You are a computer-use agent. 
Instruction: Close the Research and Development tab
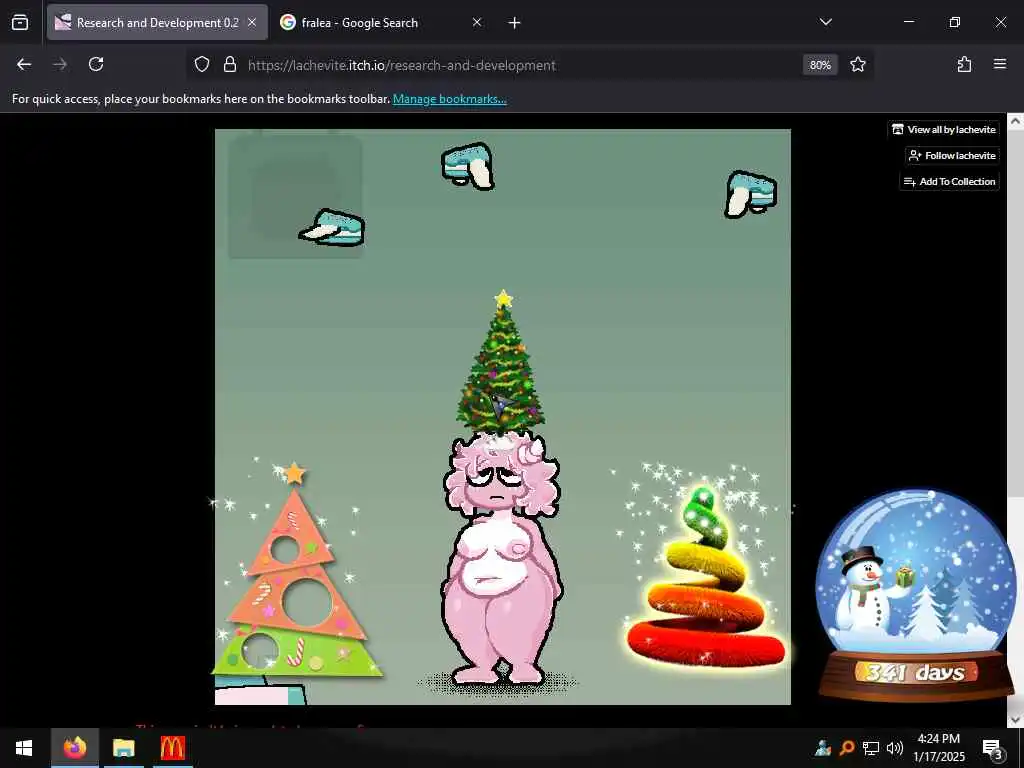(252, 22)
